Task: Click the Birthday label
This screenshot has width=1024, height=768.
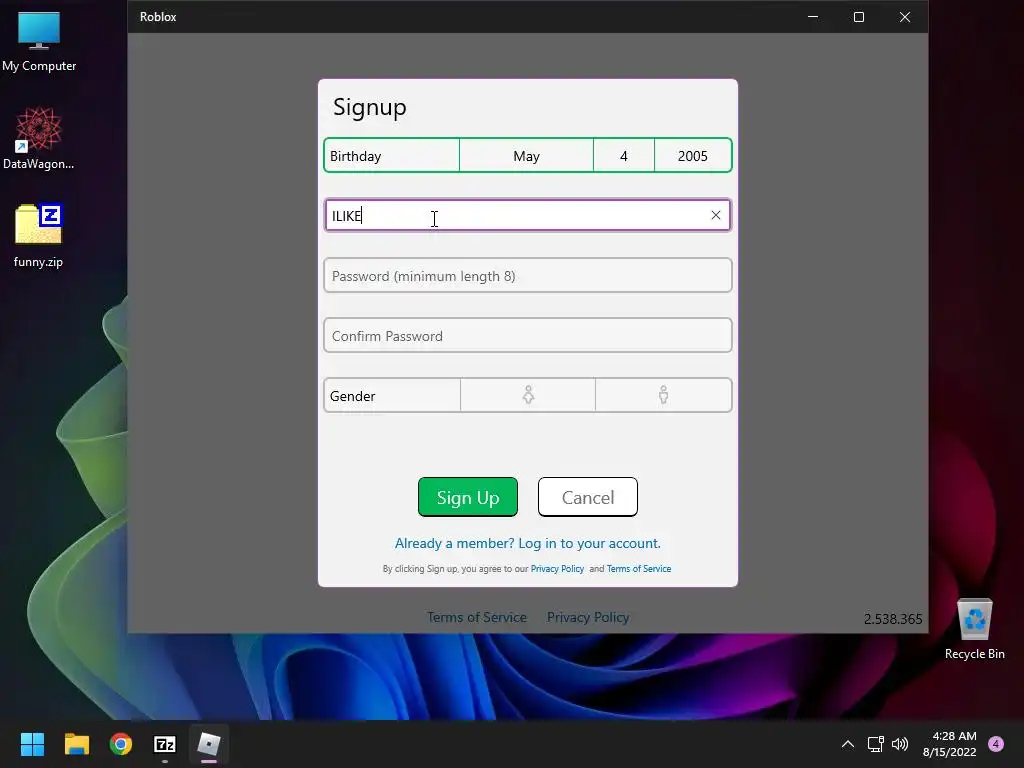Action: pos(355,156)
